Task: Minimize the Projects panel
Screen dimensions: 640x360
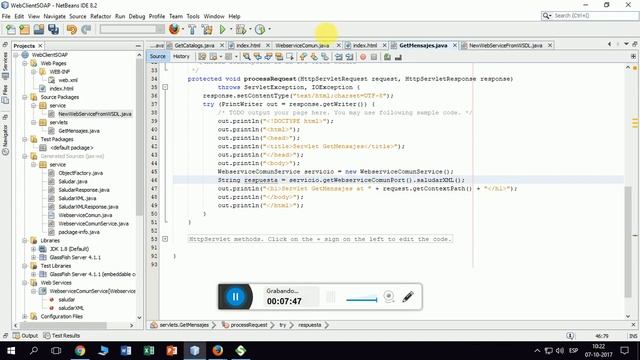Action: click(x=138, y=46)
